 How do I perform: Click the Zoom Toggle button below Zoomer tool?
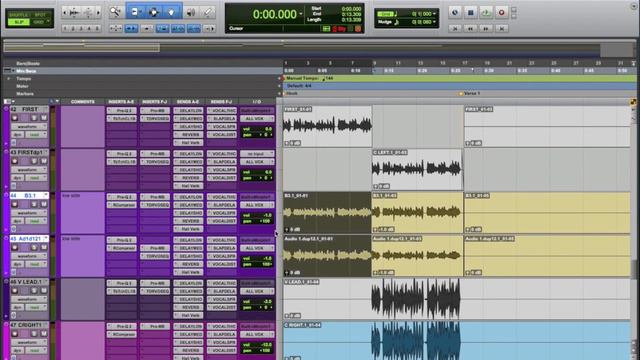click(x=116, y=29)
